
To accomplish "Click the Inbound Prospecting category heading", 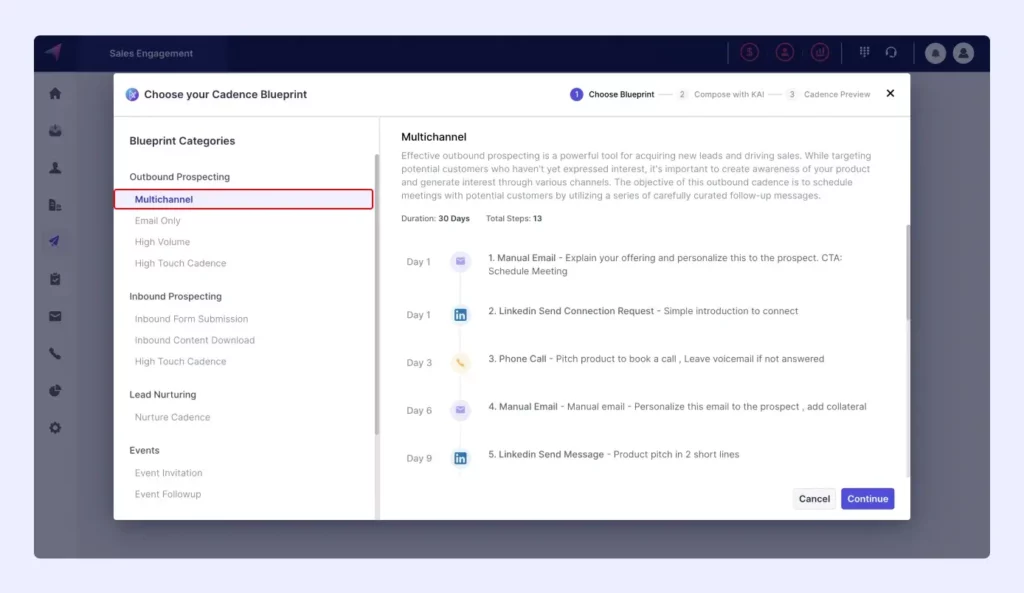I will [x=176, y=296].
